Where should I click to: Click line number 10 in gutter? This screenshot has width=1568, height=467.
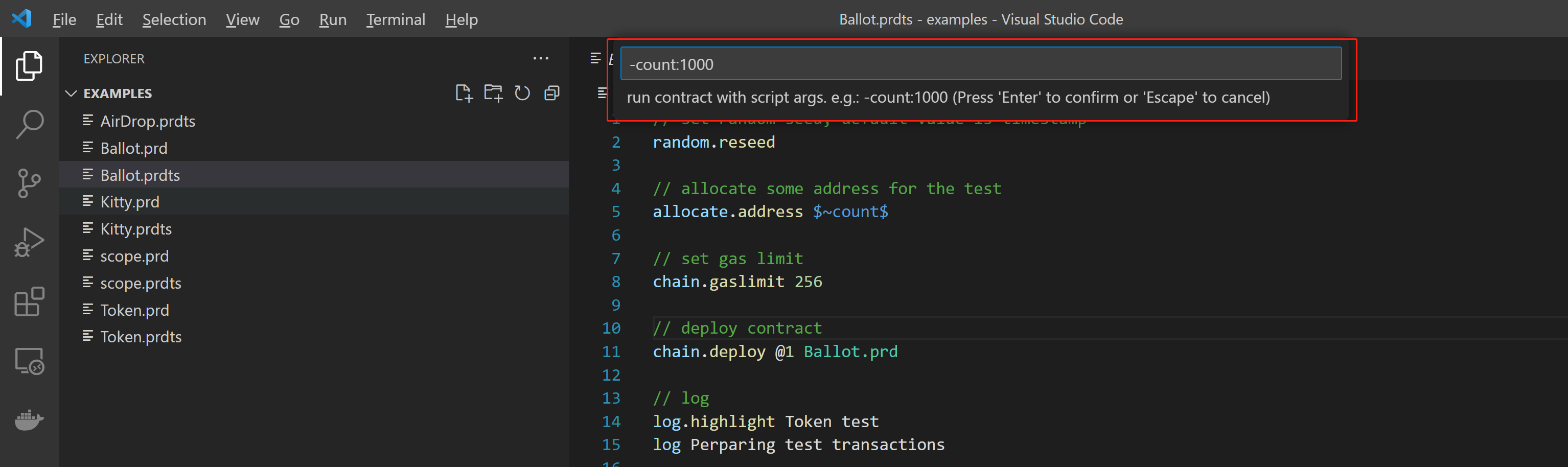point(611,328)
